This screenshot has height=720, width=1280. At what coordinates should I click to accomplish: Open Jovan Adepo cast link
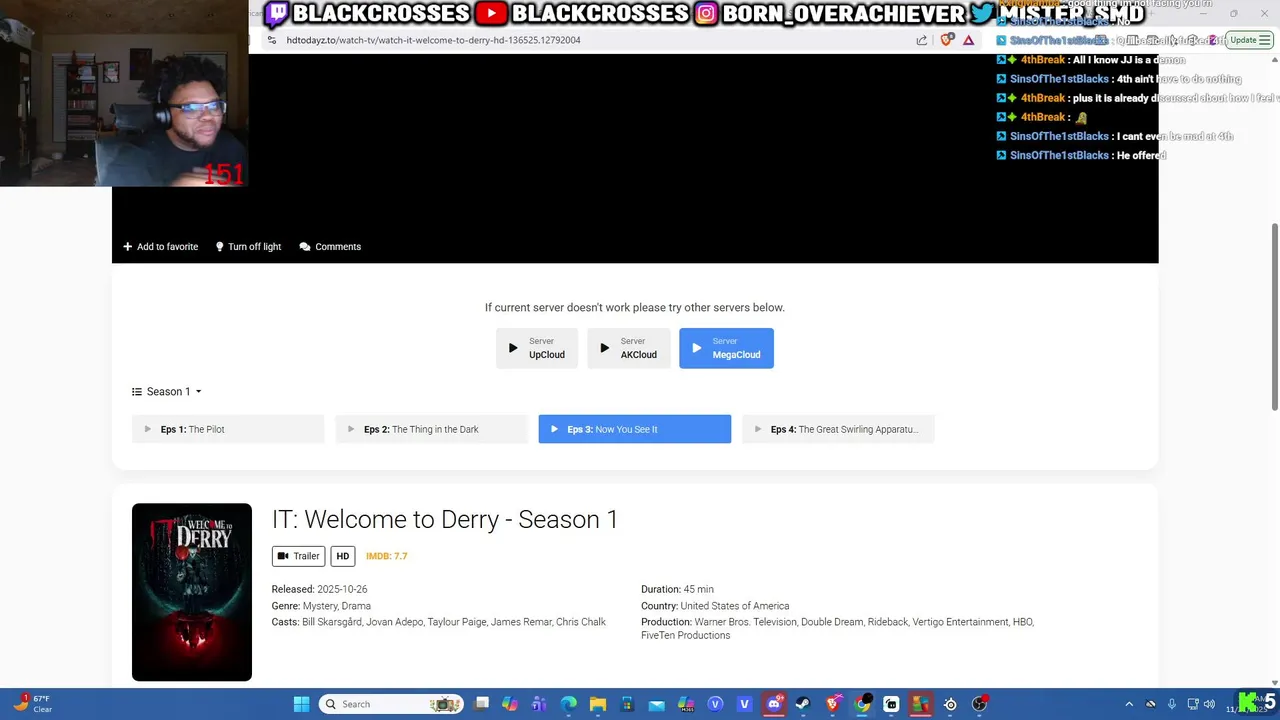[394, 622]
